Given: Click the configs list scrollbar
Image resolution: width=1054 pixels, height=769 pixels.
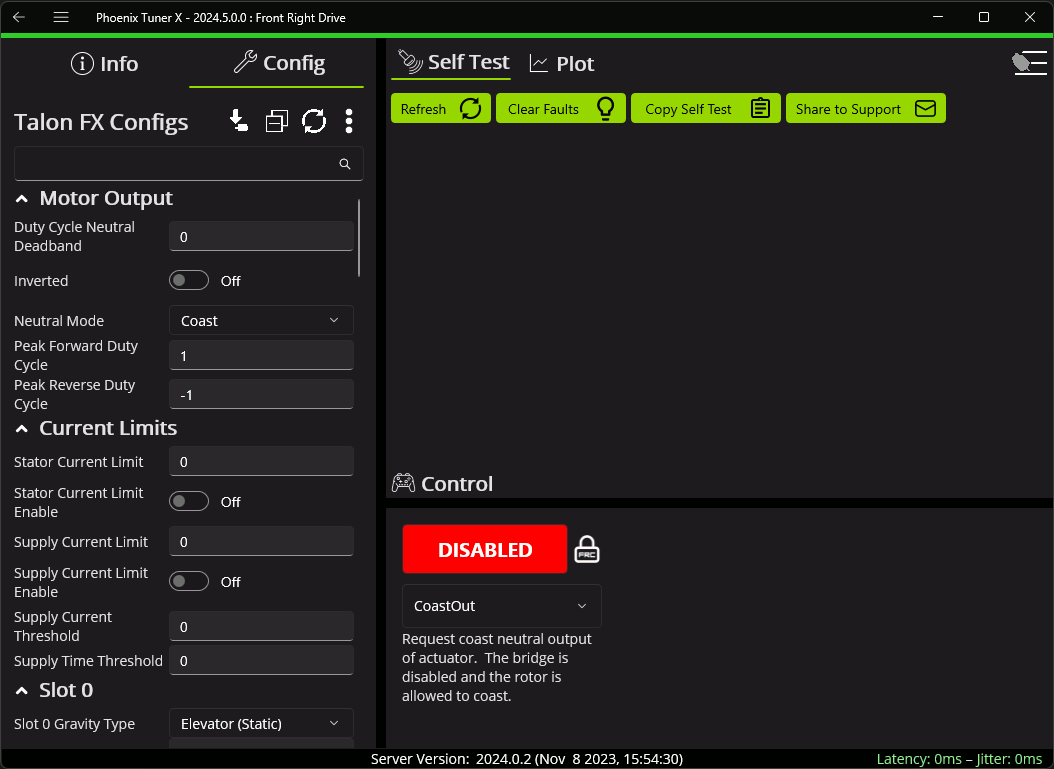Looking at the screenshot, I should click(359, 237).
